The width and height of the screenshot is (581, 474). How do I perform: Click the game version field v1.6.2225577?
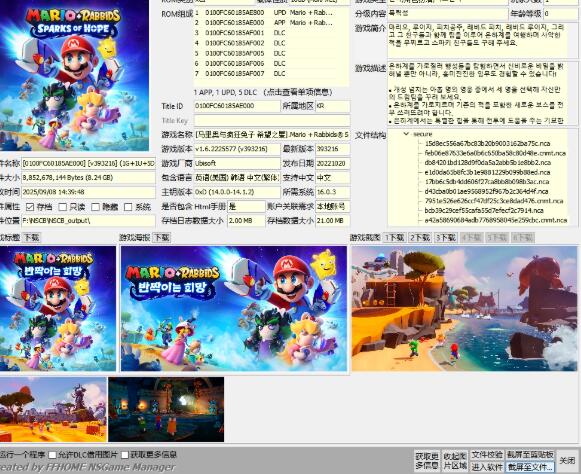[x=237, y=149]
